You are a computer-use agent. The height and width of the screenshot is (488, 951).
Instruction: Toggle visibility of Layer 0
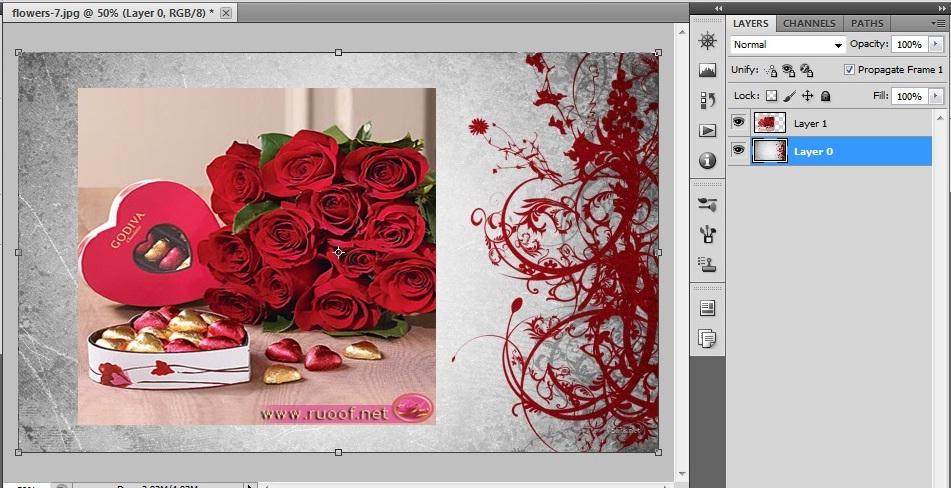coord(738,151)
